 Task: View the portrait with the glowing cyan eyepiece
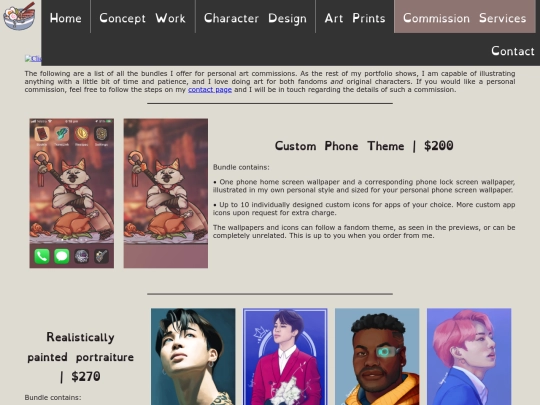point(377,356)
